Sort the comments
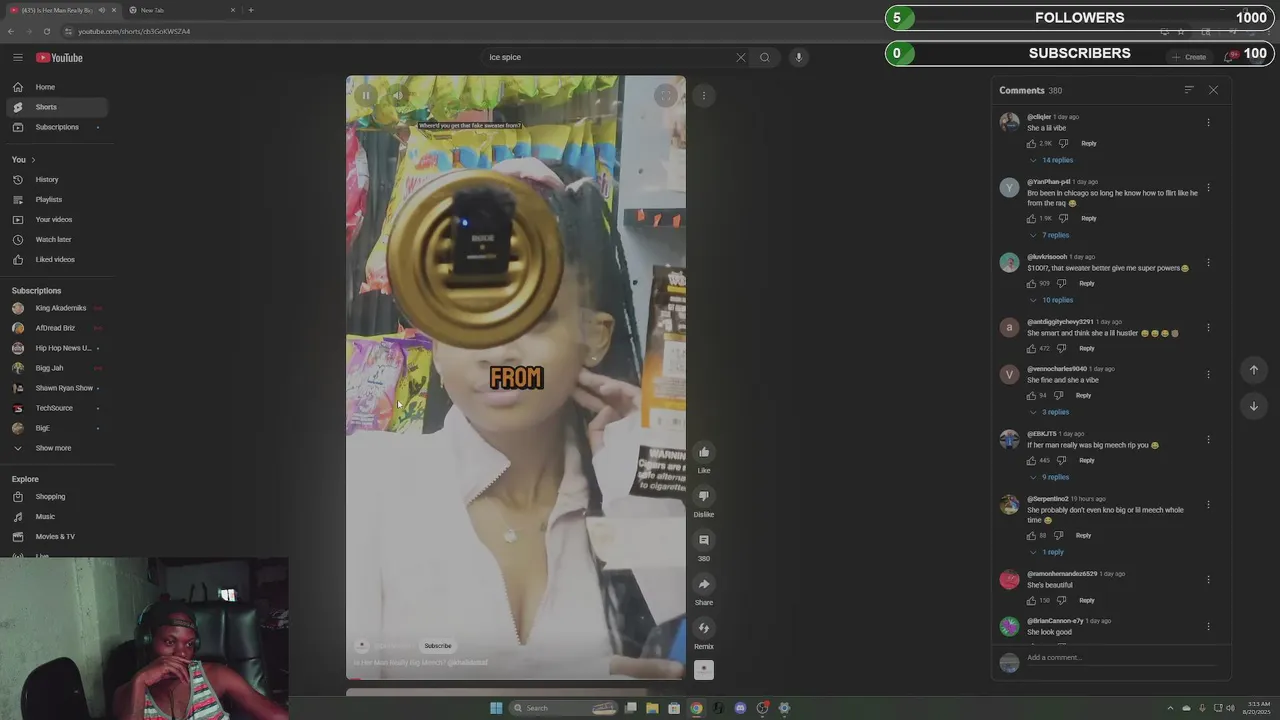The height and width of the screenshot is (720, 1280). (x=1189, y=90)
